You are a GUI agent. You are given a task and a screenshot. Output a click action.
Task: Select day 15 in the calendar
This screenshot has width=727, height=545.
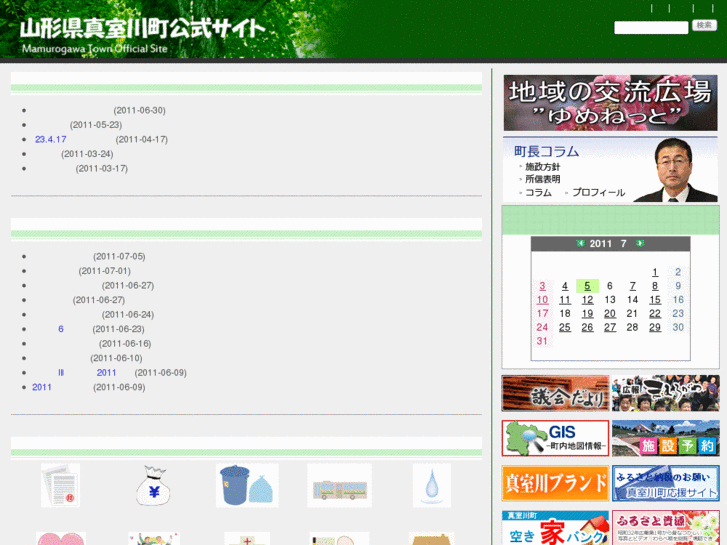(655, 300)
